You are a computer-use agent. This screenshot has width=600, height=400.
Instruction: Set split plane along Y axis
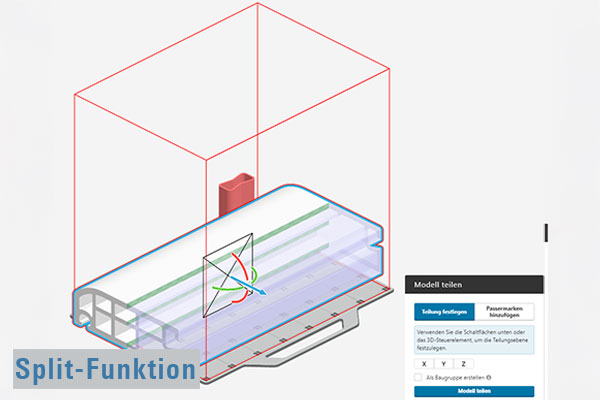443,363
